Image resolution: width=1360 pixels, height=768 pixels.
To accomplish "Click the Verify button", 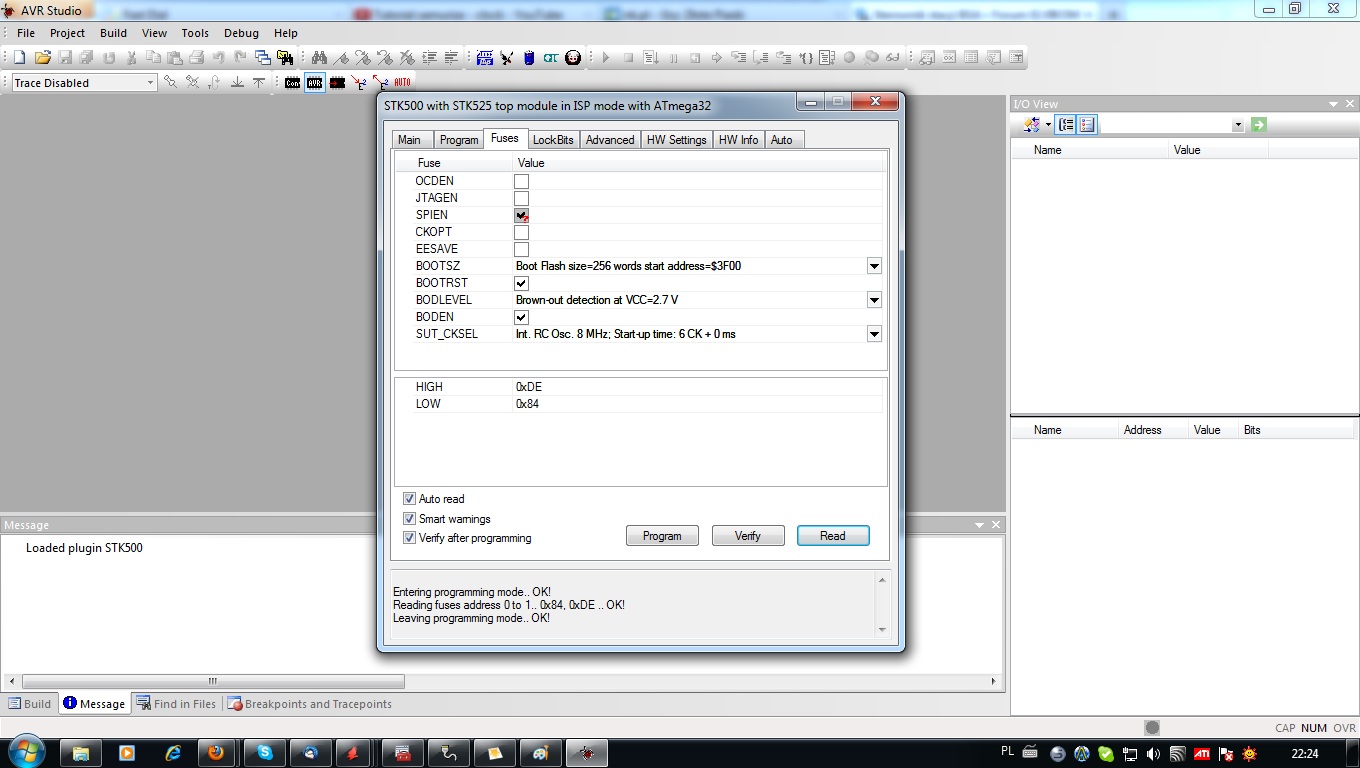I will pyautogui.click(x=748, y=536).
